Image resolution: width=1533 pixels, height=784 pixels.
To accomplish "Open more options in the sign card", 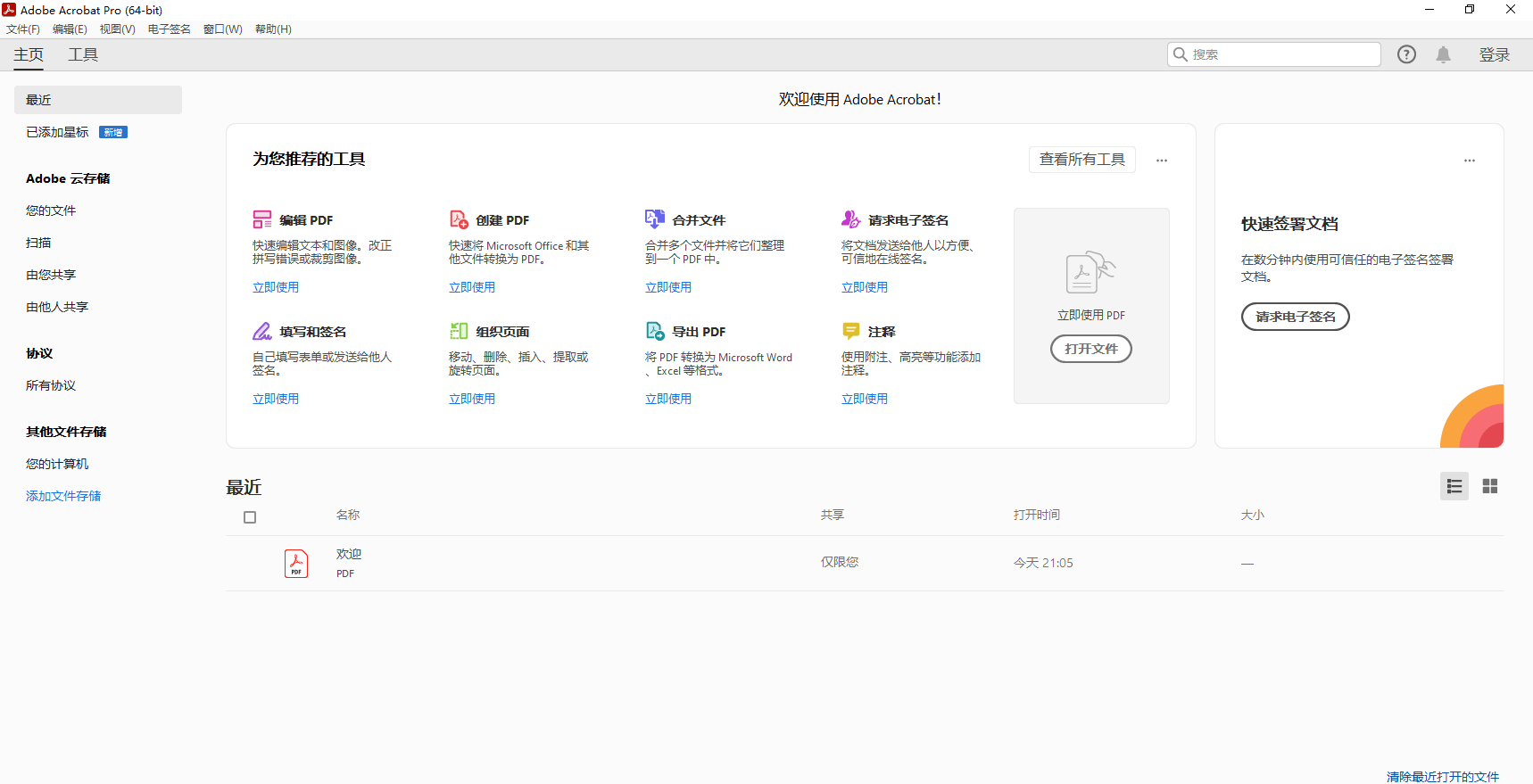I will point(1470,161).
